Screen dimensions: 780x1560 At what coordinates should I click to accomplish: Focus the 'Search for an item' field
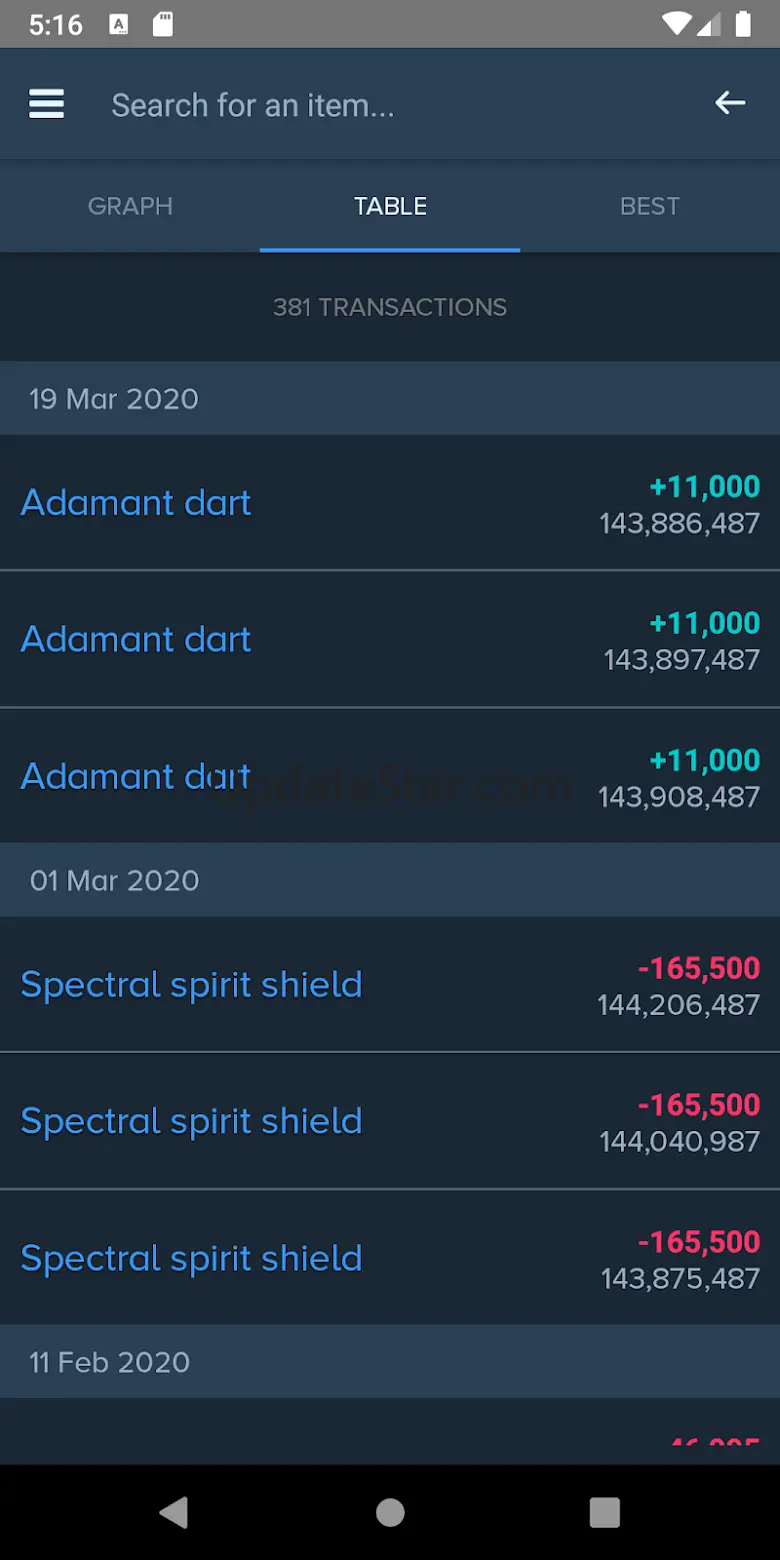(x=390, y=105)
